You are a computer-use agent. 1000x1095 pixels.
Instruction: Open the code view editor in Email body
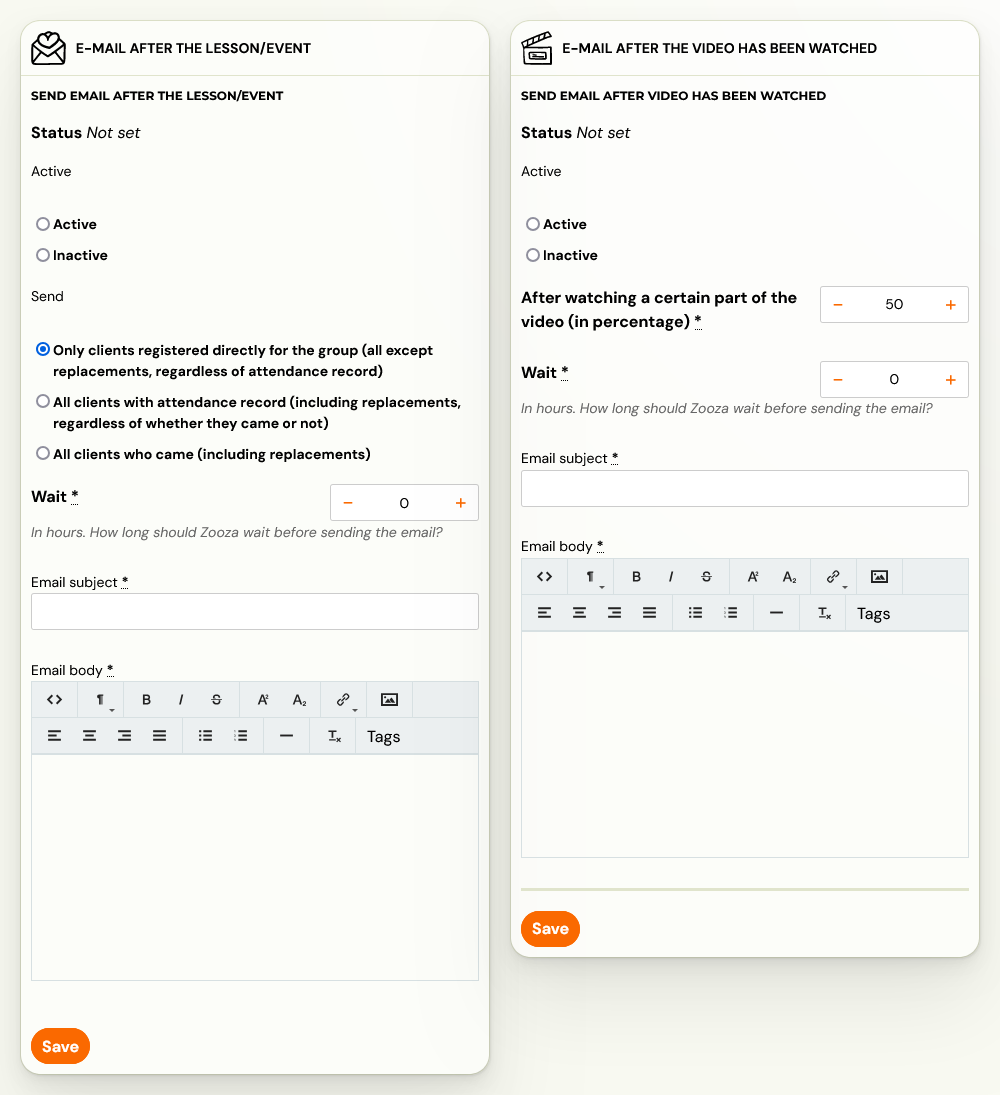pyautogui.click(x=54, y=699)
